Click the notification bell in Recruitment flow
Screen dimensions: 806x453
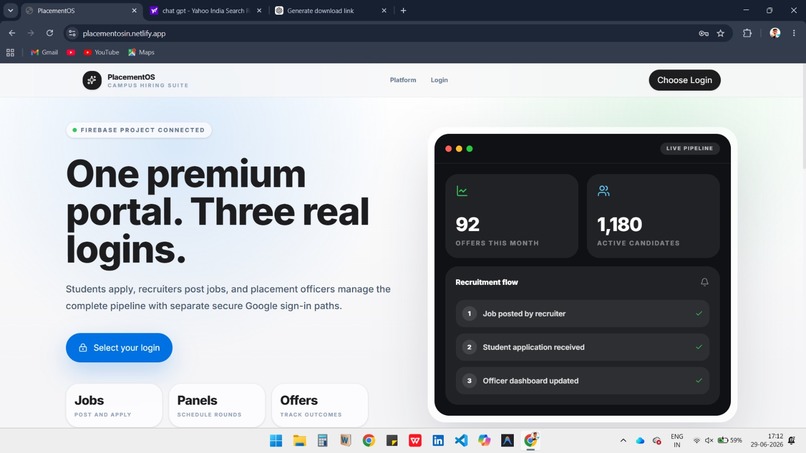coord(704,282)
